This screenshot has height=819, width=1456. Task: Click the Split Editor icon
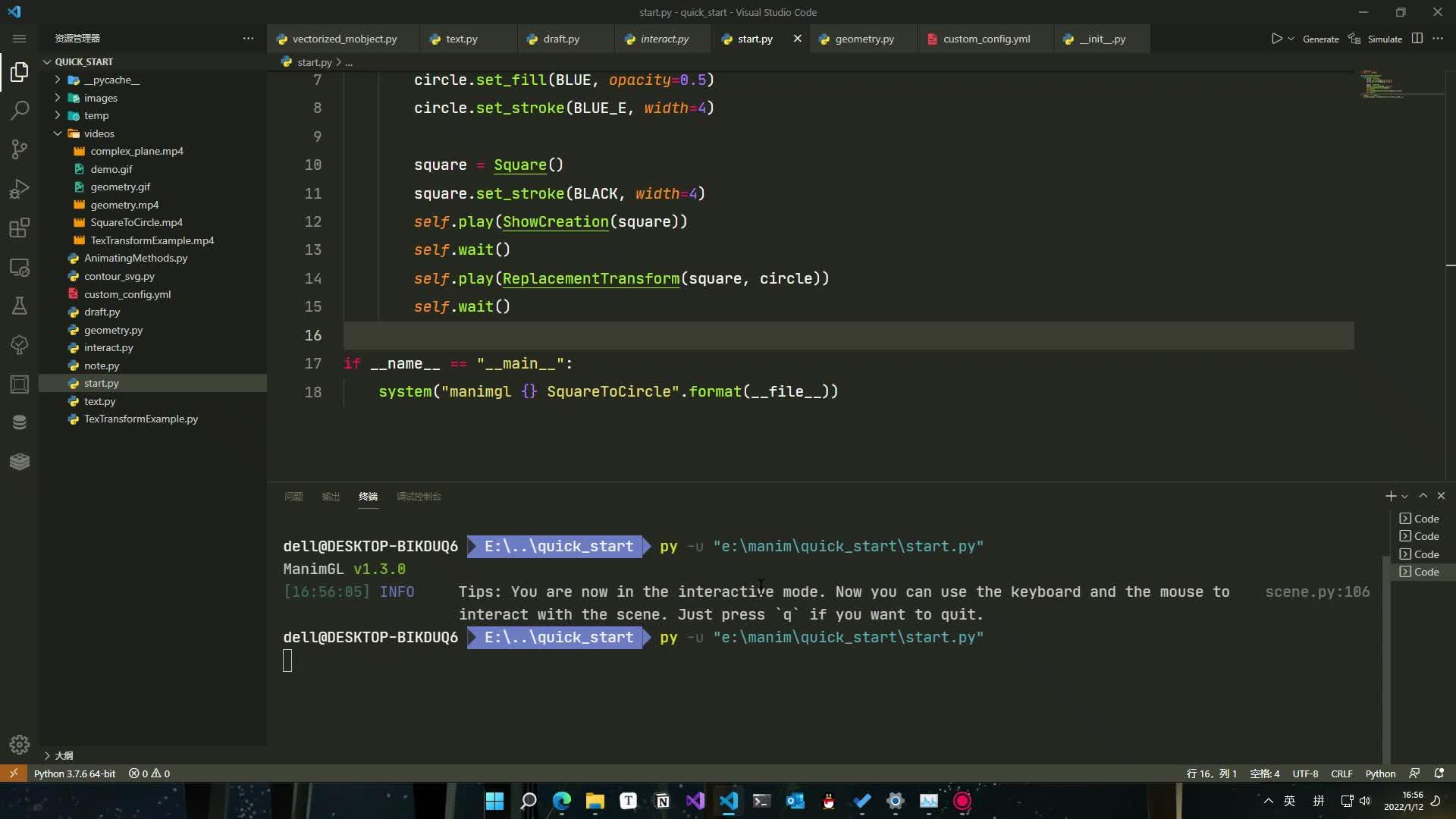pos(1417,39)
